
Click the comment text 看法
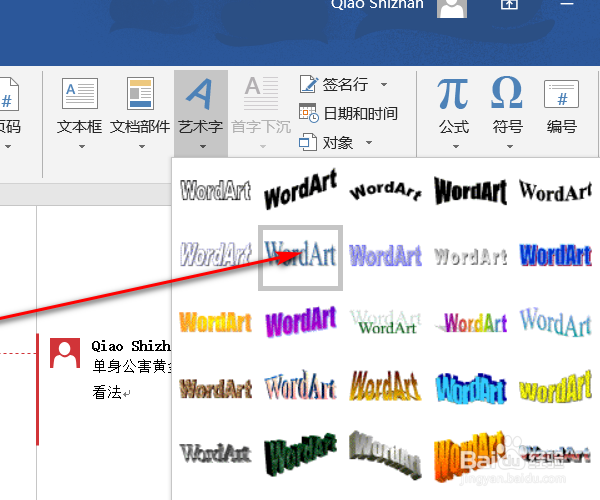(x=107, y=392)
